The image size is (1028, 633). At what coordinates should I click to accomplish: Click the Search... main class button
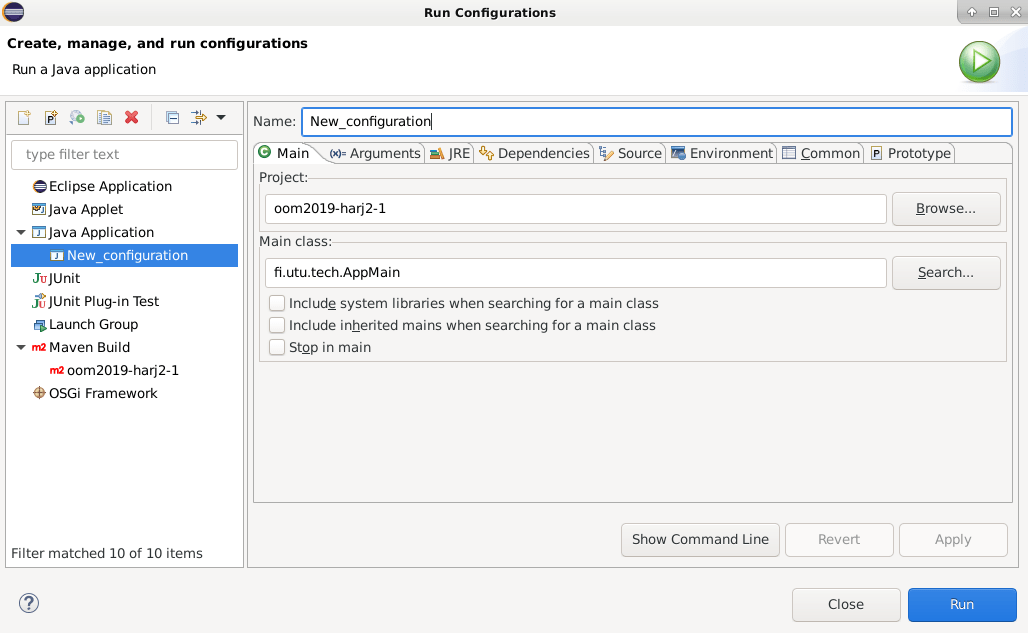pyautogui.click(x=946, y=273)
